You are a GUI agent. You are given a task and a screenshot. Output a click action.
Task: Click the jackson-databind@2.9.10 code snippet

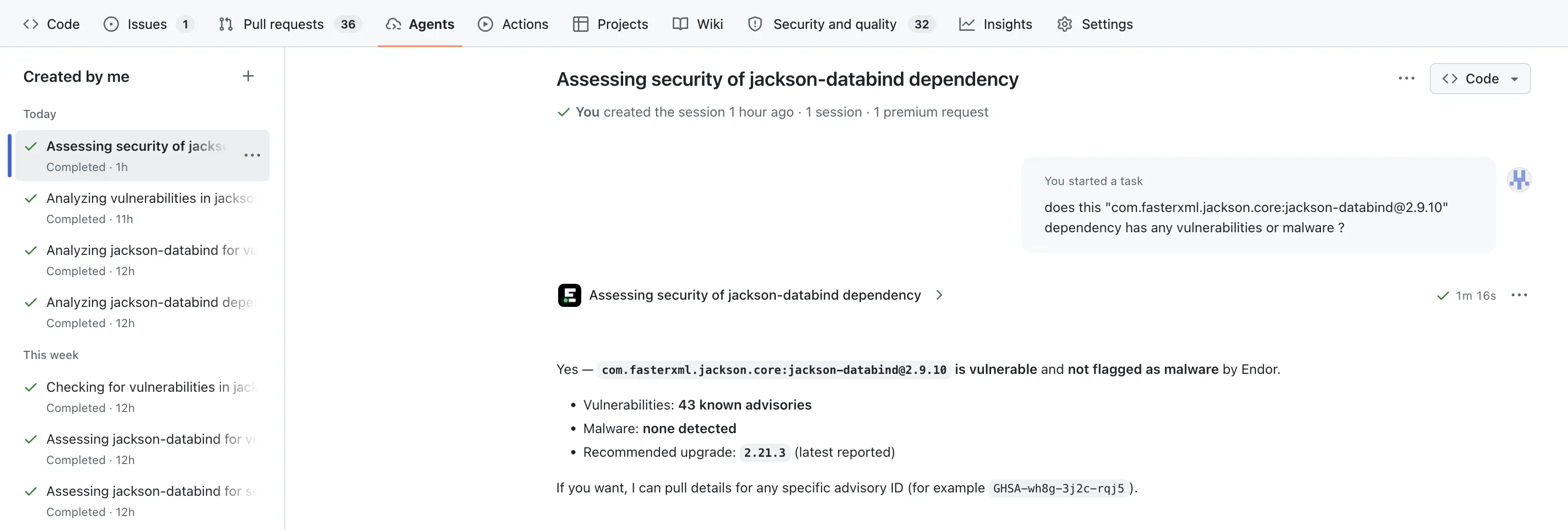[x=774, y=370]
